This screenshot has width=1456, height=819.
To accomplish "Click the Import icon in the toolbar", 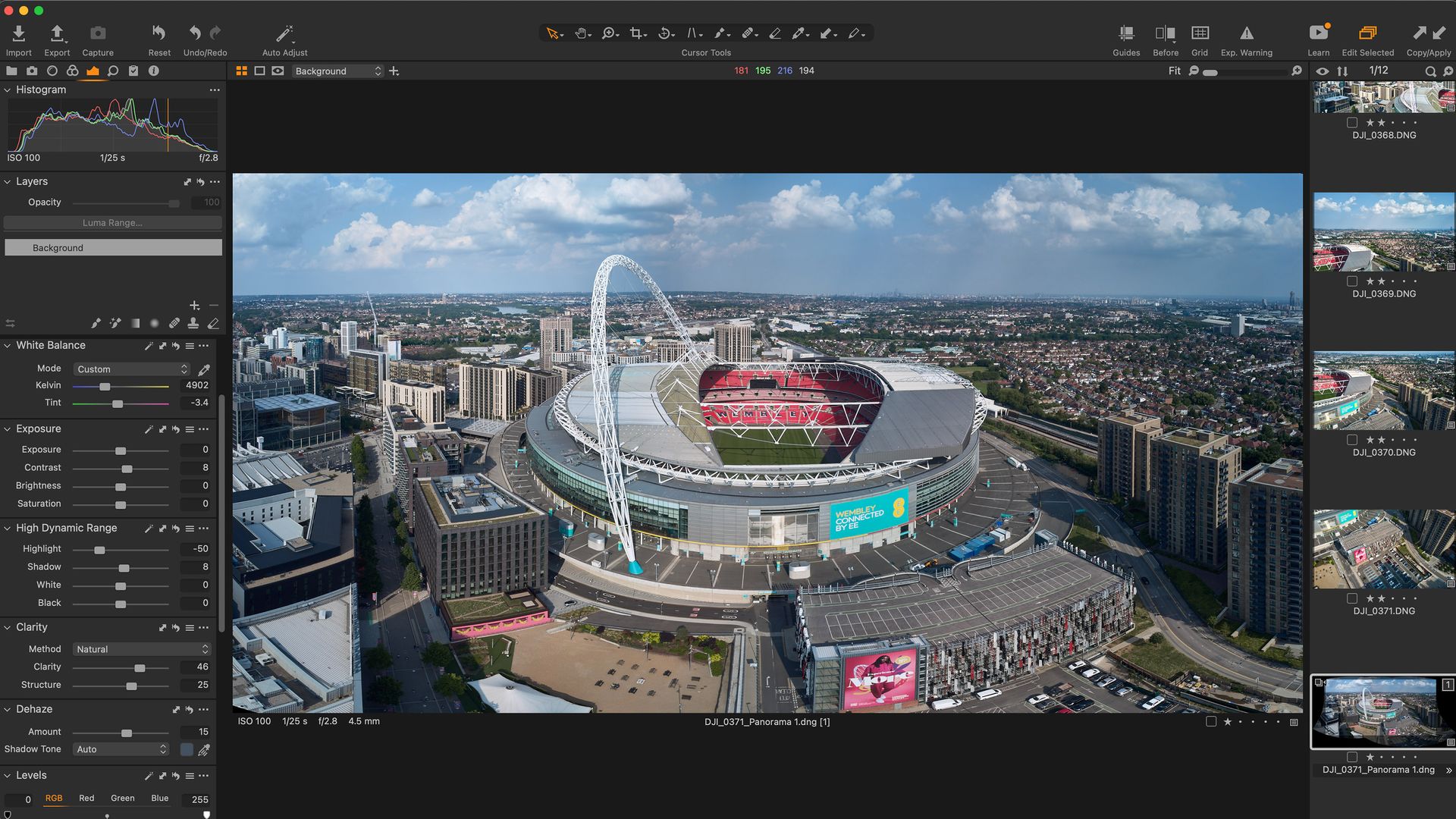I will tap(18, 33).
